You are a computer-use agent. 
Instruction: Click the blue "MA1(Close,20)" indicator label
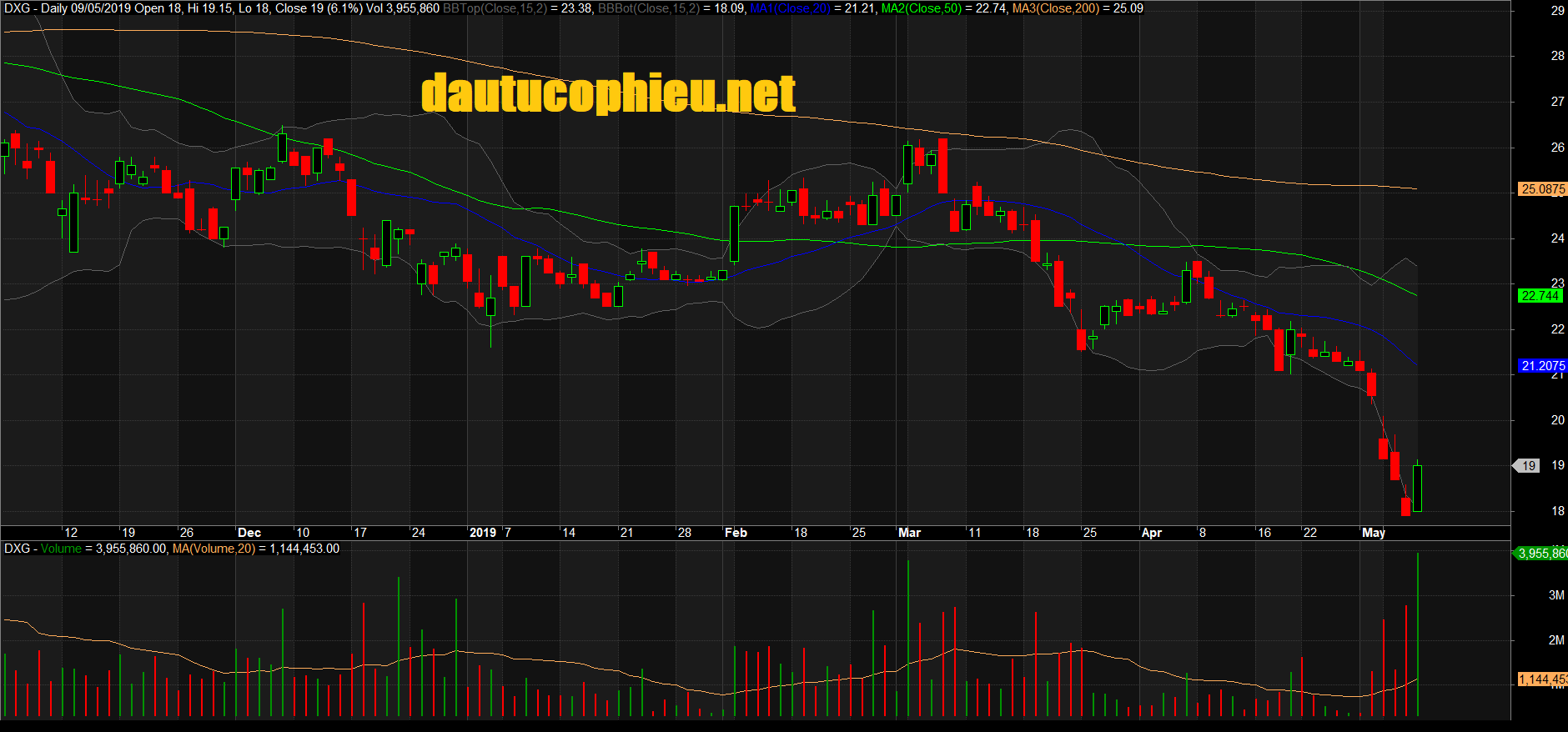(790, 8)
